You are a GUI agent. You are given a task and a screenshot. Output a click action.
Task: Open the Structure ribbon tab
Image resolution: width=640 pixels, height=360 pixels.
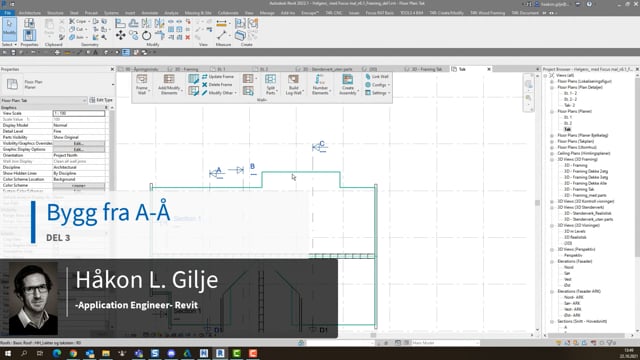(56, 13)
